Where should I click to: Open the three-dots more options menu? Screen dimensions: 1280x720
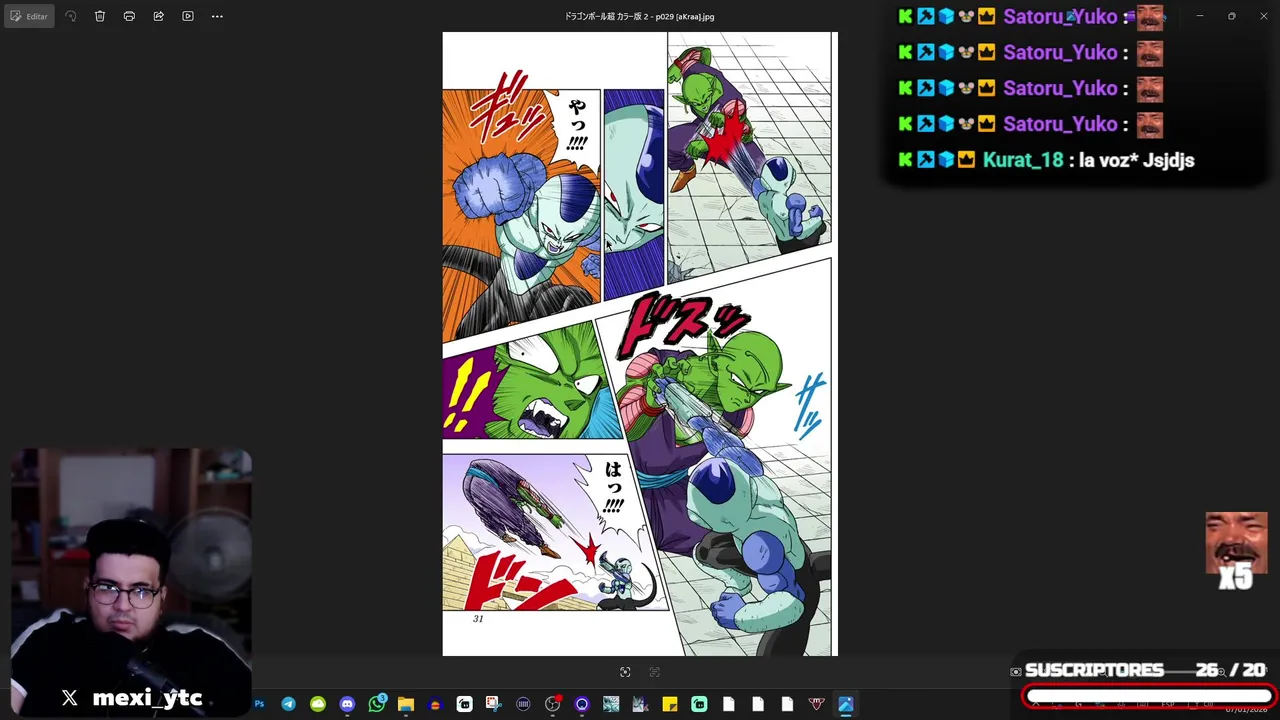(x=217, y=16)
